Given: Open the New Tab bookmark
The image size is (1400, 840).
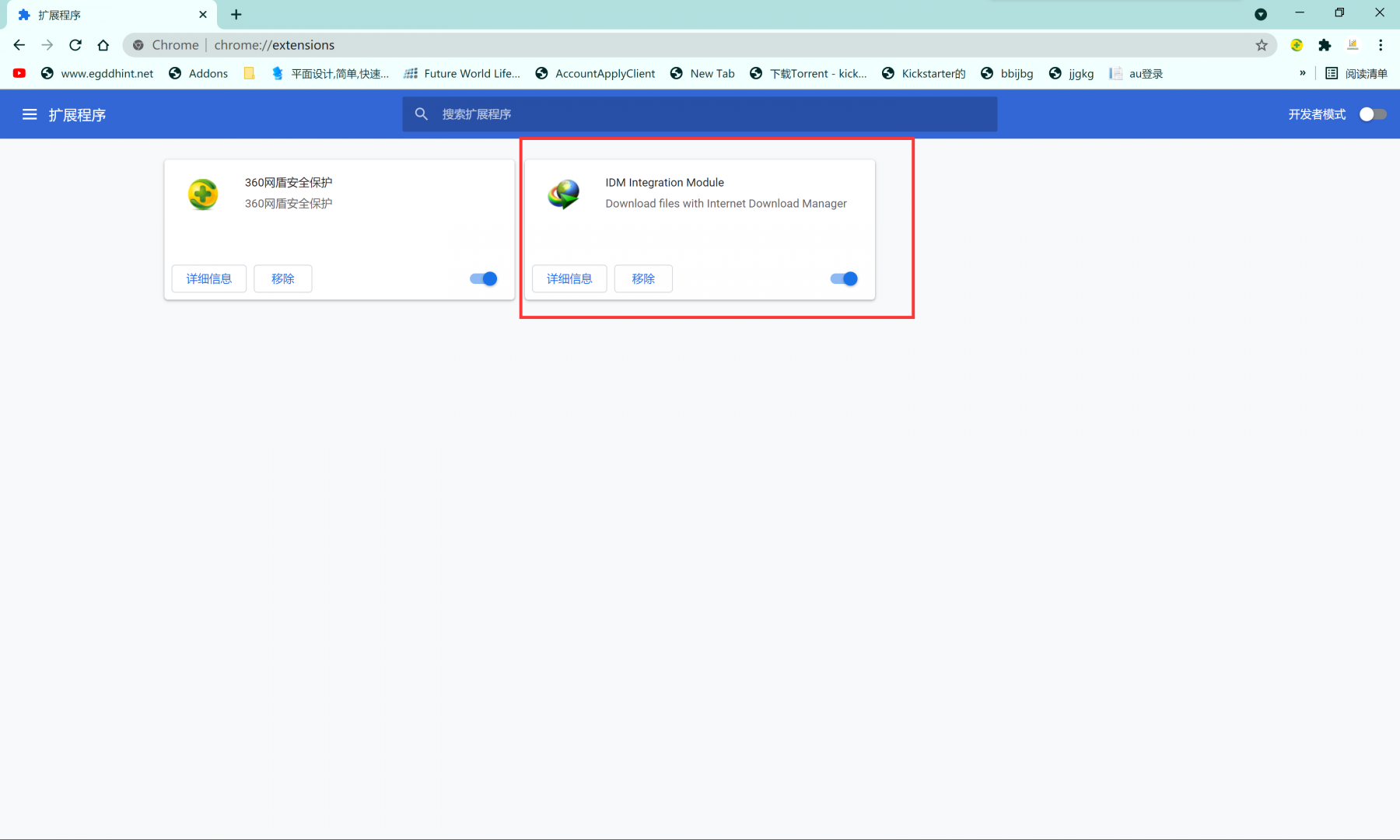Looking at the screenshot, I should click(x=702, y=73).
